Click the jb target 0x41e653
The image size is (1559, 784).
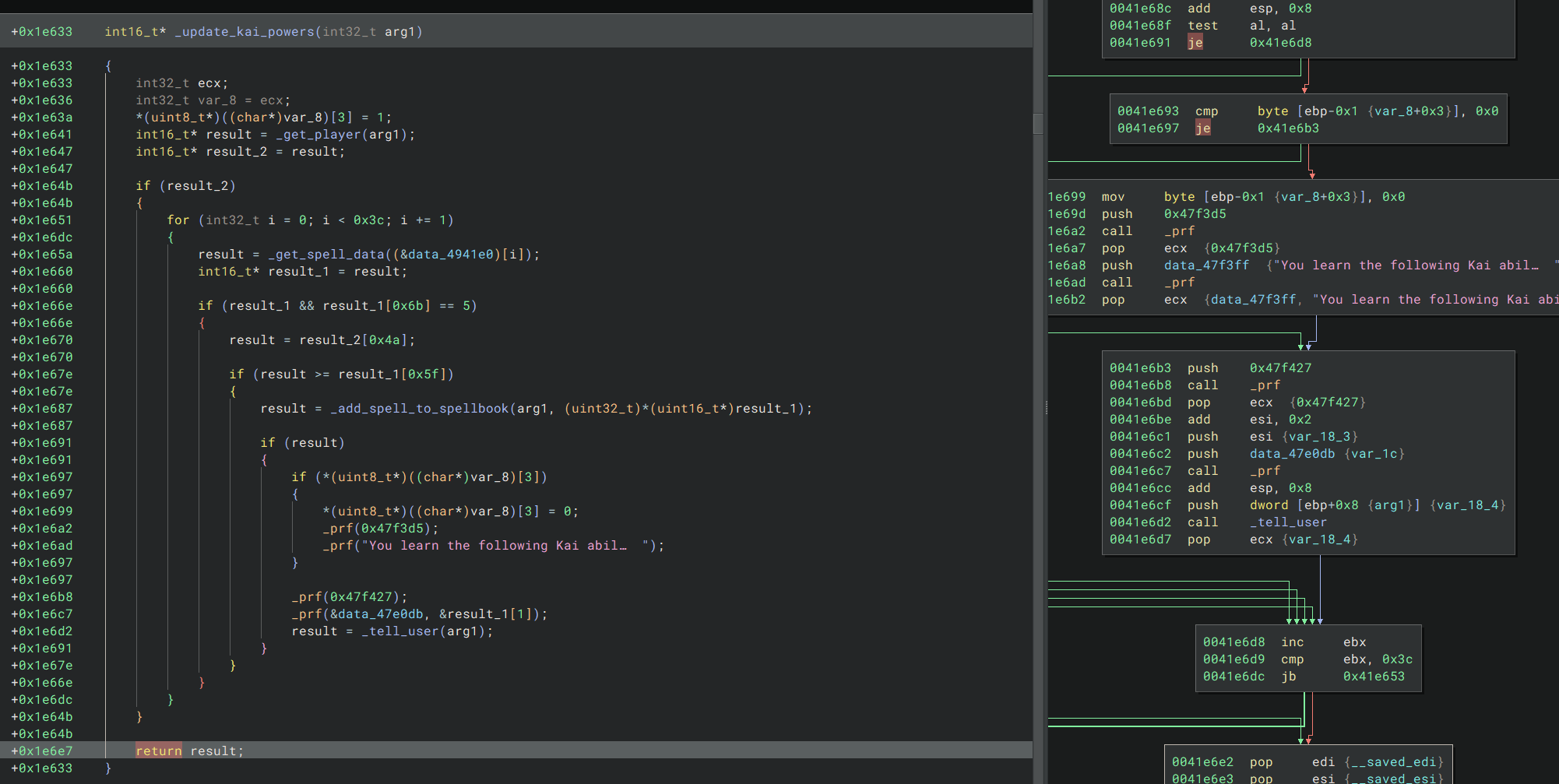[x=1374, y=677]
